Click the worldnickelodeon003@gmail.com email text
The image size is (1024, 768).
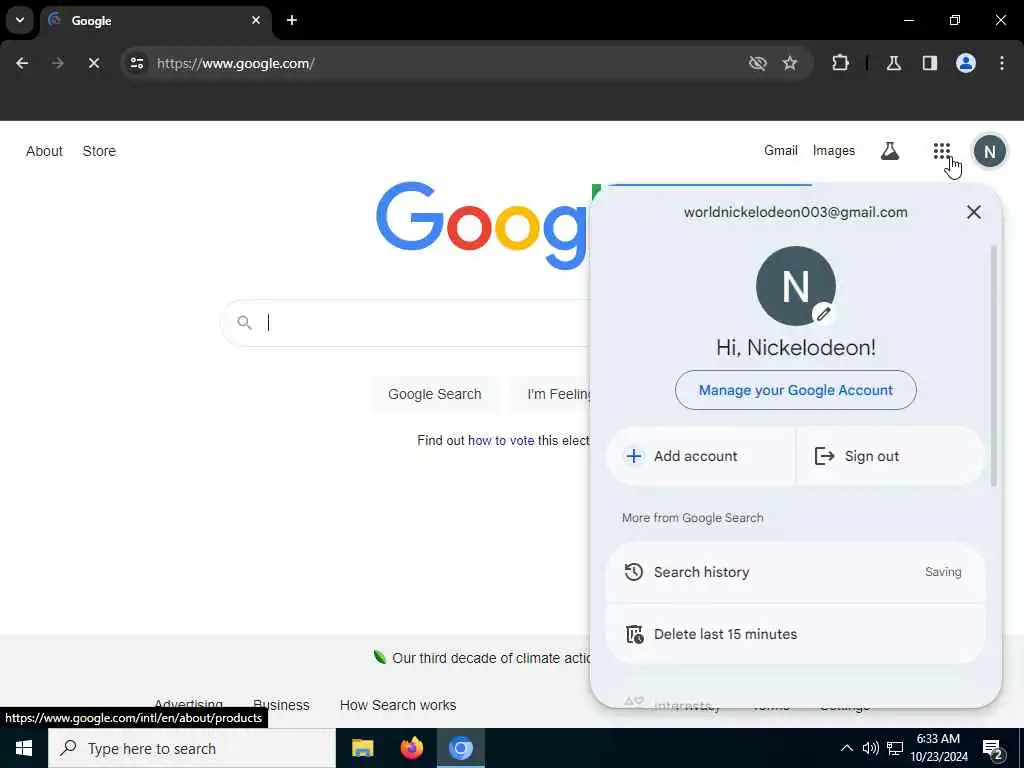(x=795, y=212)
